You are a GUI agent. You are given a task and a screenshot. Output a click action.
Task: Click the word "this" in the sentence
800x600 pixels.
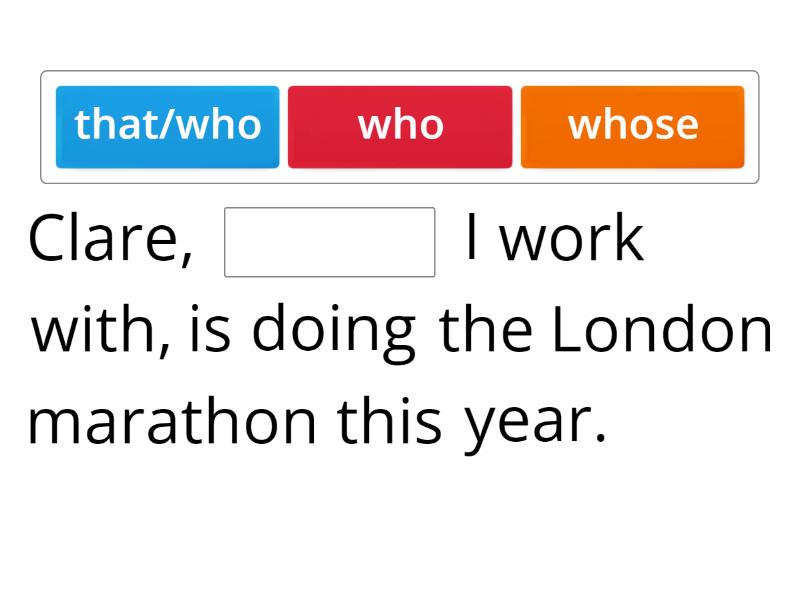pos(389,421)
